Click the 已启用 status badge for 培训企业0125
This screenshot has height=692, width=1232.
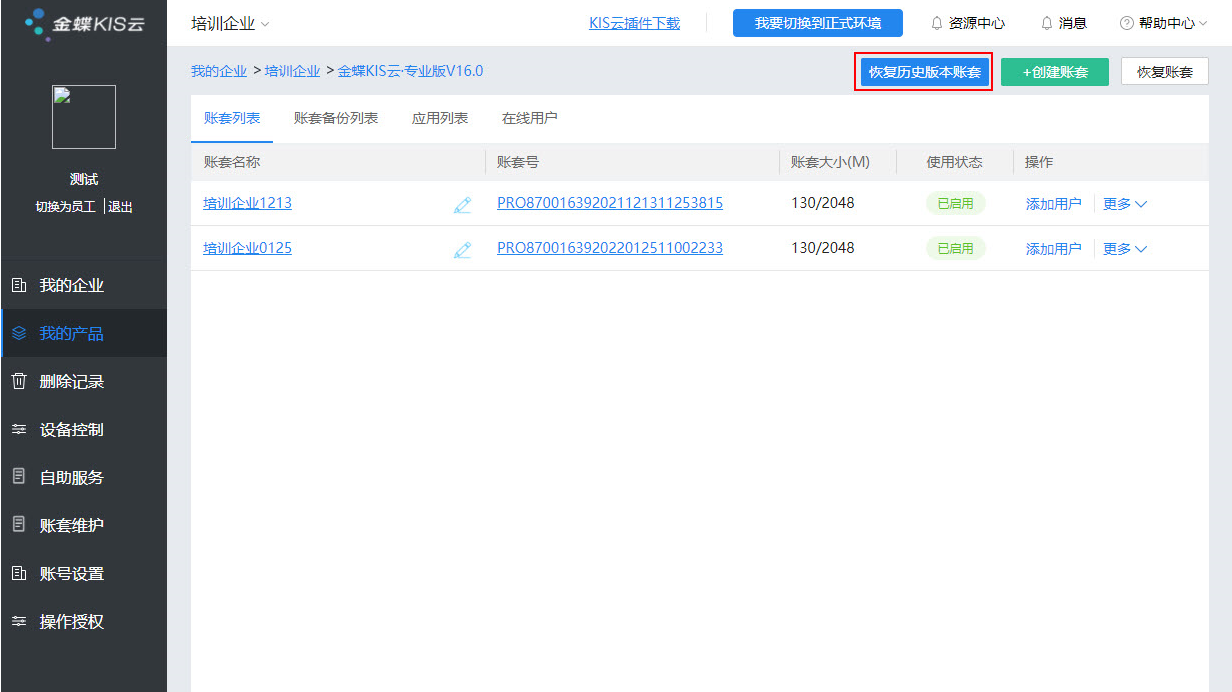point(955,249)
